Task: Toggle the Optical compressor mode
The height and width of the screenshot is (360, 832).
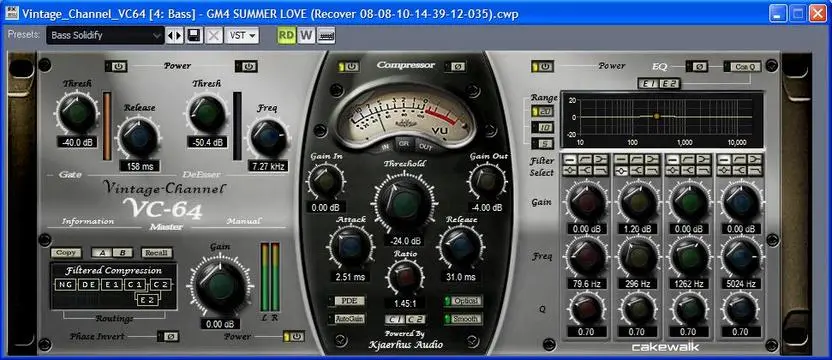Action: [463, 301]
